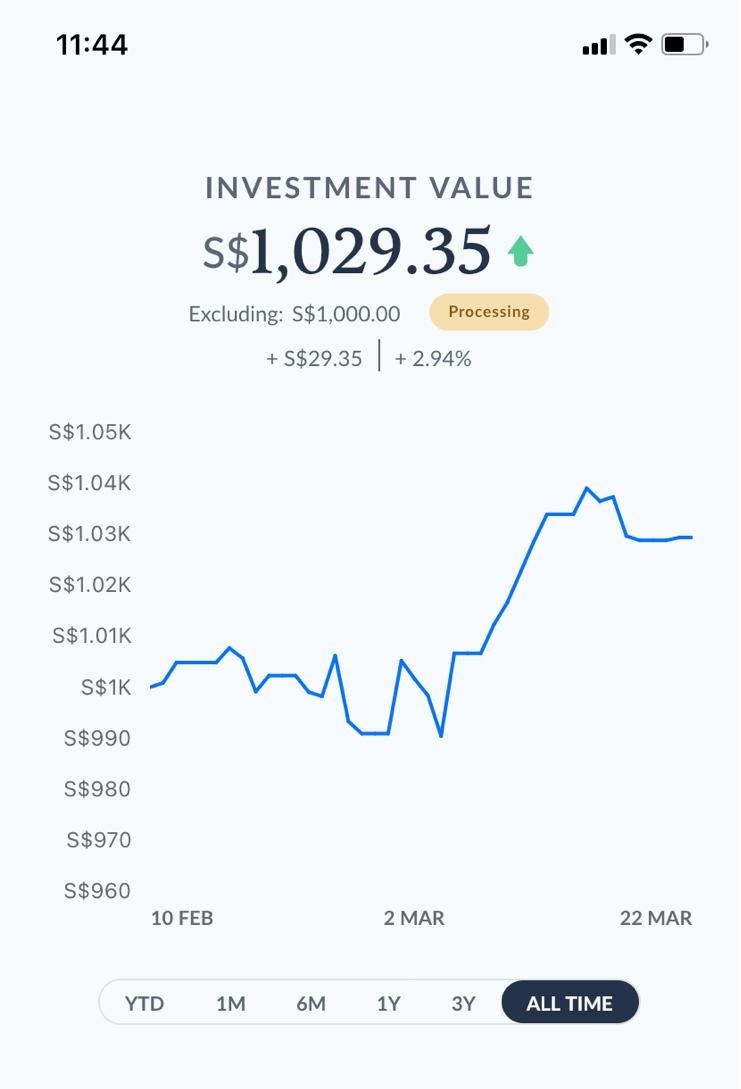The image size is (741, 1089).
Task: Tap the + S$29.35 gain amount
Action: point(314,358)
